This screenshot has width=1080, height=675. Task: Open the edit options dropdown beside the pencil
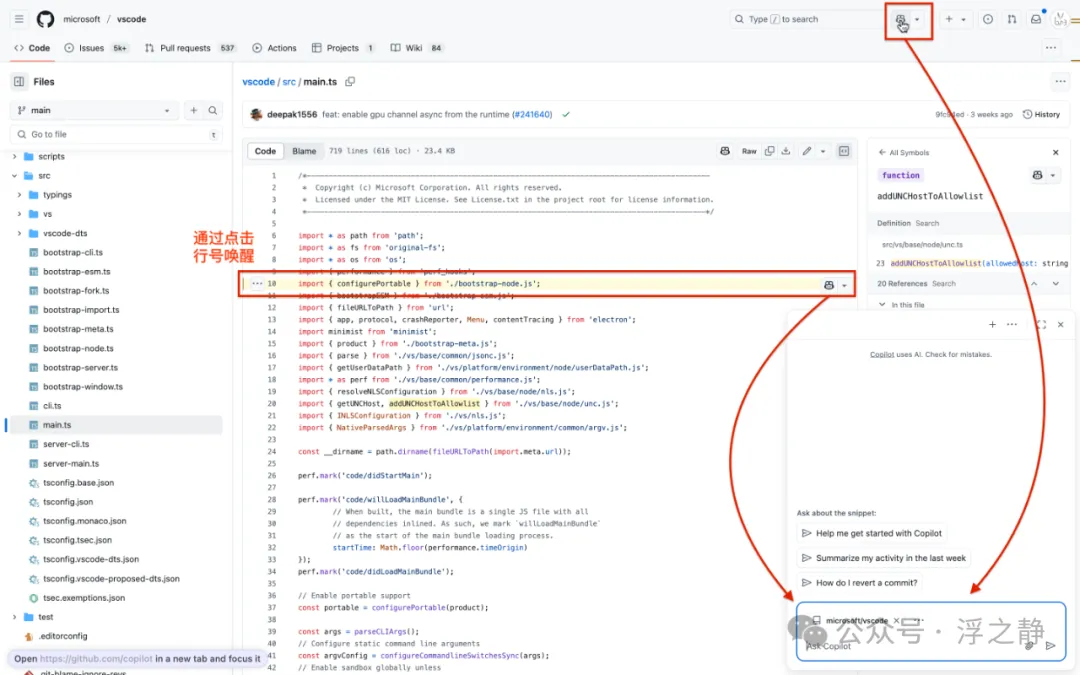[x=822, y=151]
